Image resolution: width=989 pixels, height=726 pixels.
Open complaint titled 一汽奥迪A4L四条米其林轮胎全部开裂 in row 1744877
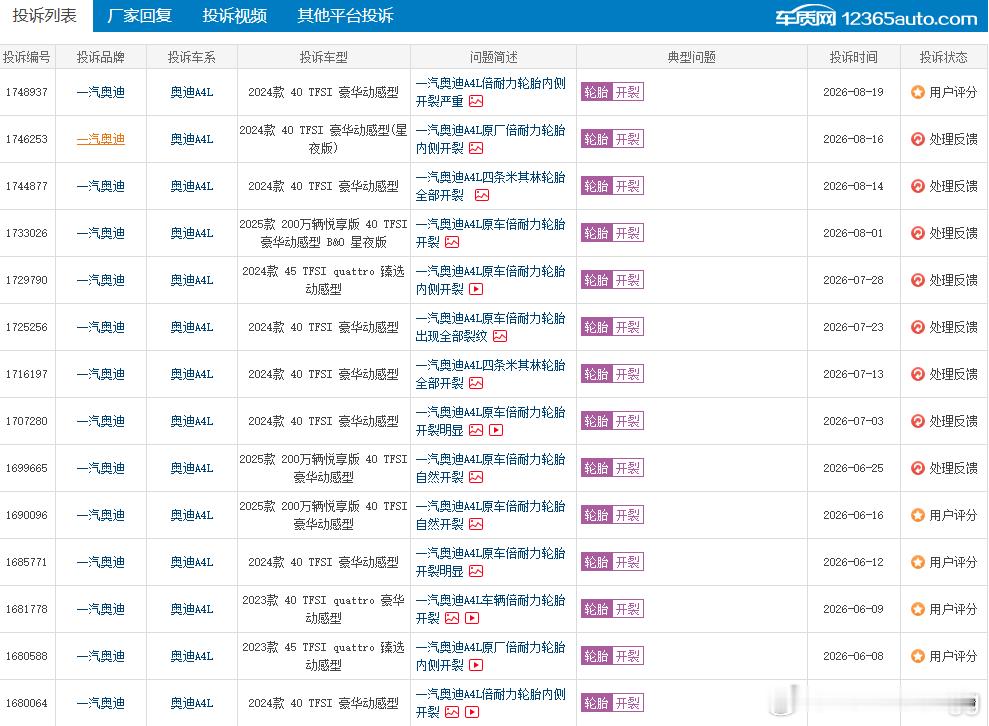tap(491, 186)
